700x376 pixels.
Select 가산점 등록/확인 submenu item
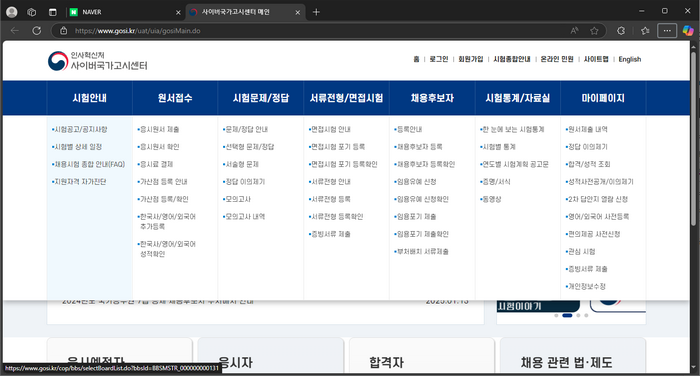click(x=163, y=199)
